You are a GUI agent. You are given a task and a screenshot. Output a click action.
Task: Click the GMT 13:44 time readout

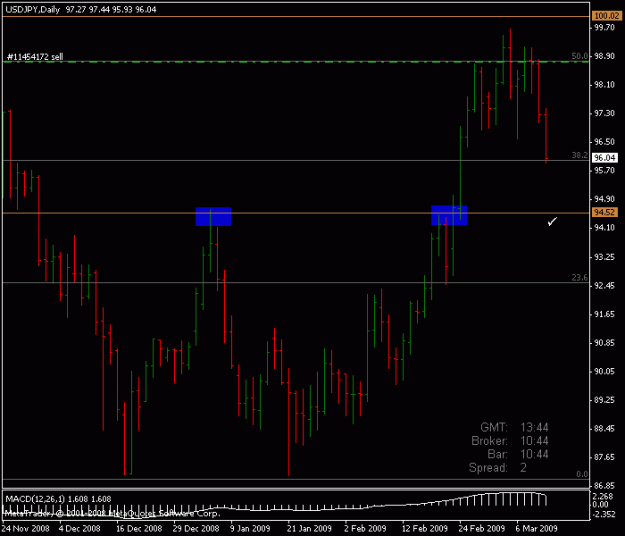coord(514,428)
